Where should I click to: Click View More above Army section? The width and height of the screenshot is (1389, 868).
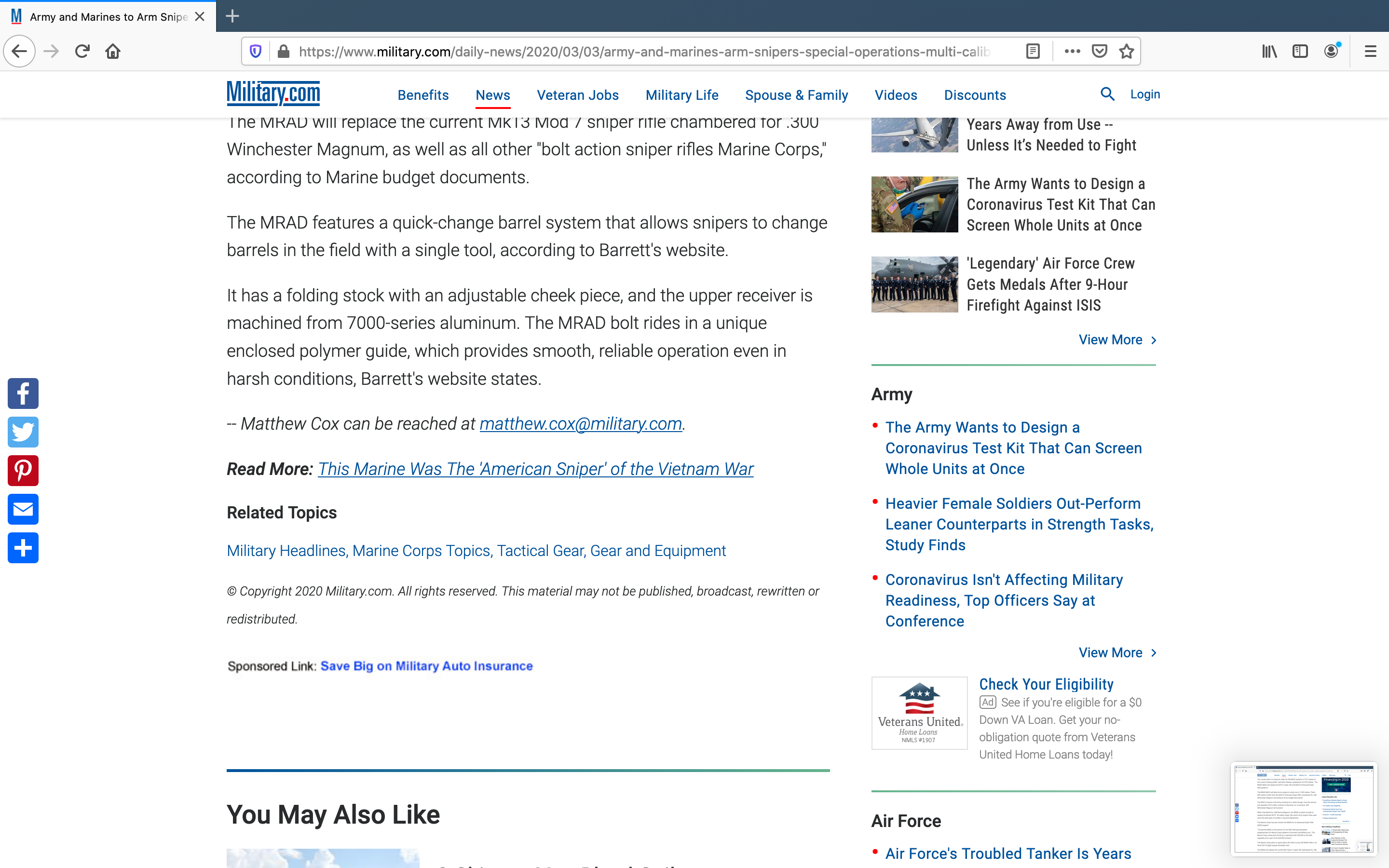(x=1117, y=340)
